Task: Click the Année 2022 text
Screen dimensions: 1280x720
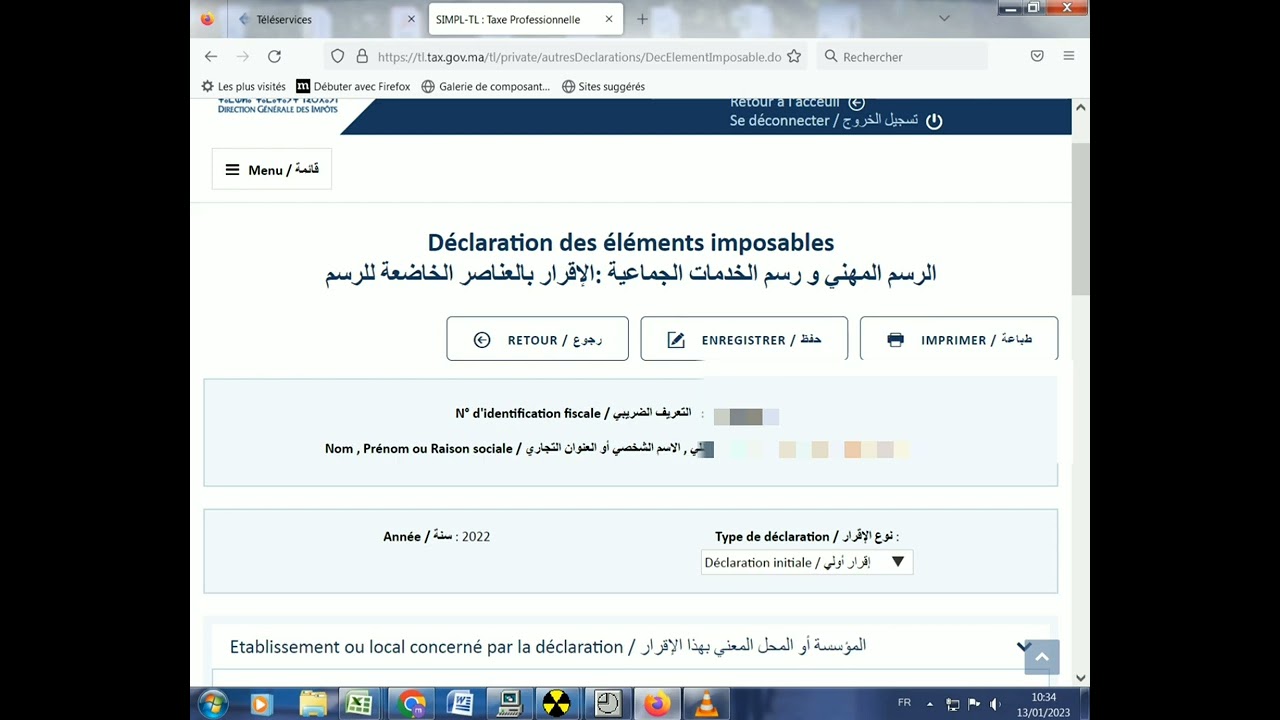Action: 436,537
